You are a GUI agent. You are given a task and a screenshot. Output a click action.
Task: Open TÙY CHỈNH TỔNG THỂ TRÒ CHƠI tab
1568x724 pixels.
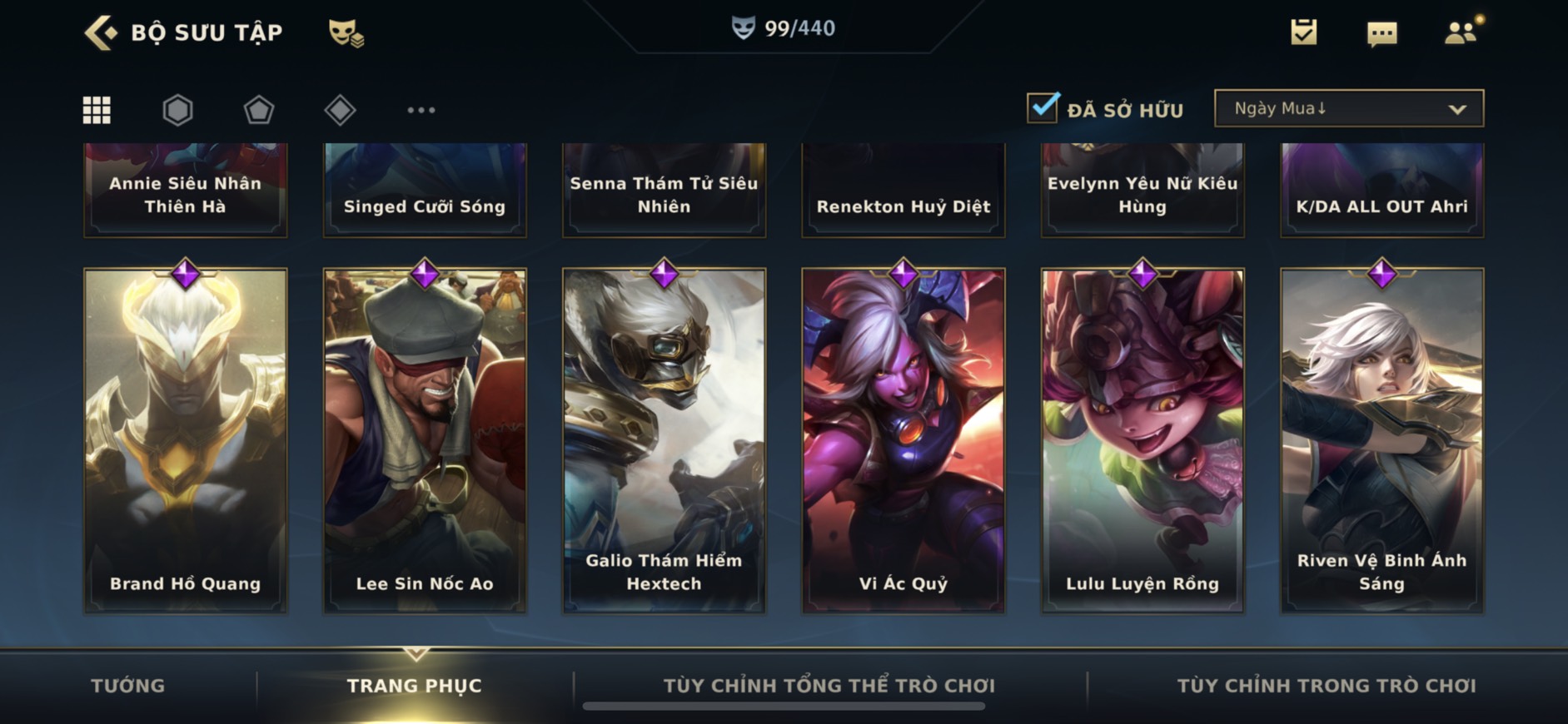pos(829,686)
